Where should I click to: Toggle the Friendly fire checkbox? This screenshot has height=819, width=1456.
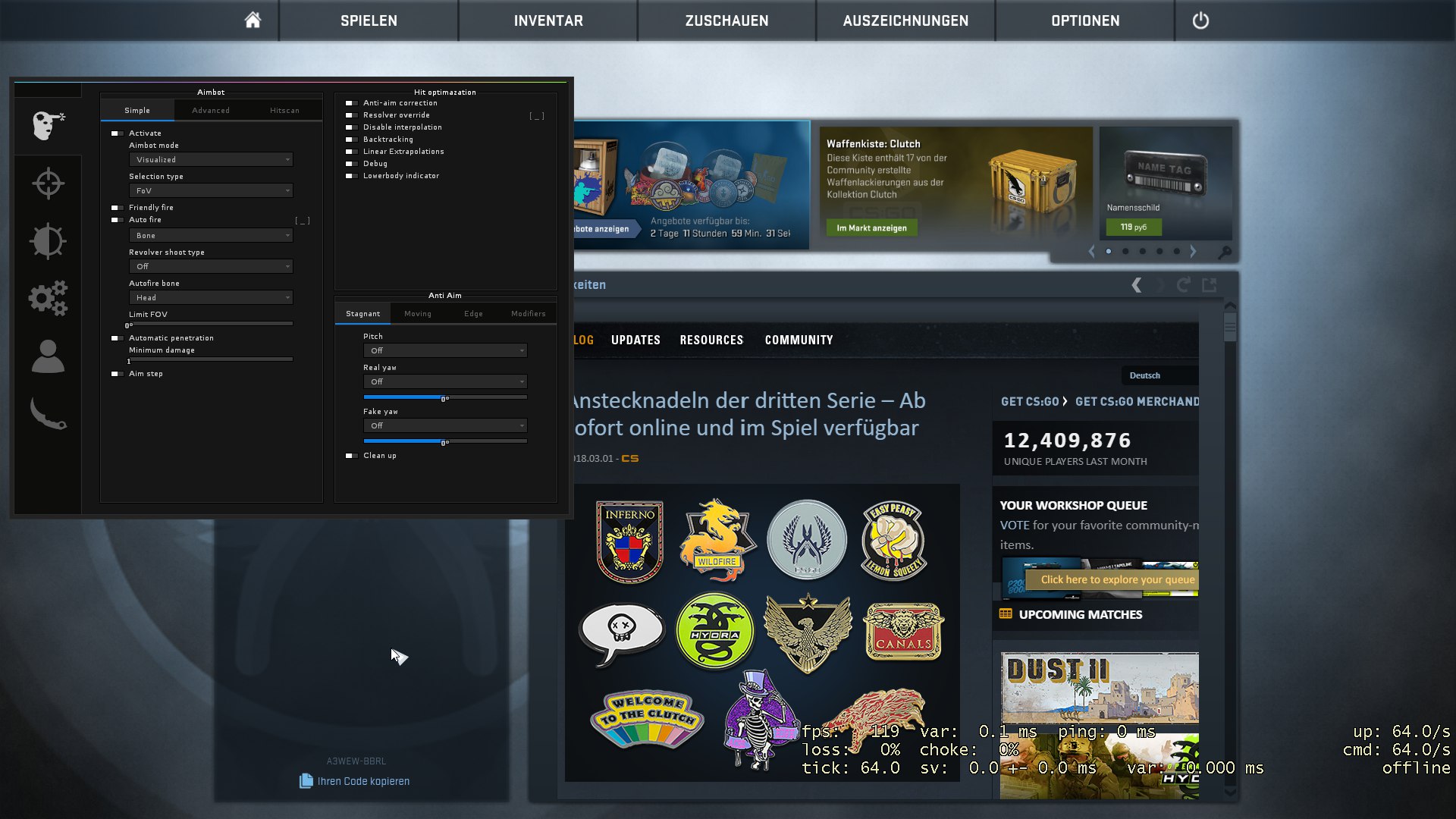point(117,208)
